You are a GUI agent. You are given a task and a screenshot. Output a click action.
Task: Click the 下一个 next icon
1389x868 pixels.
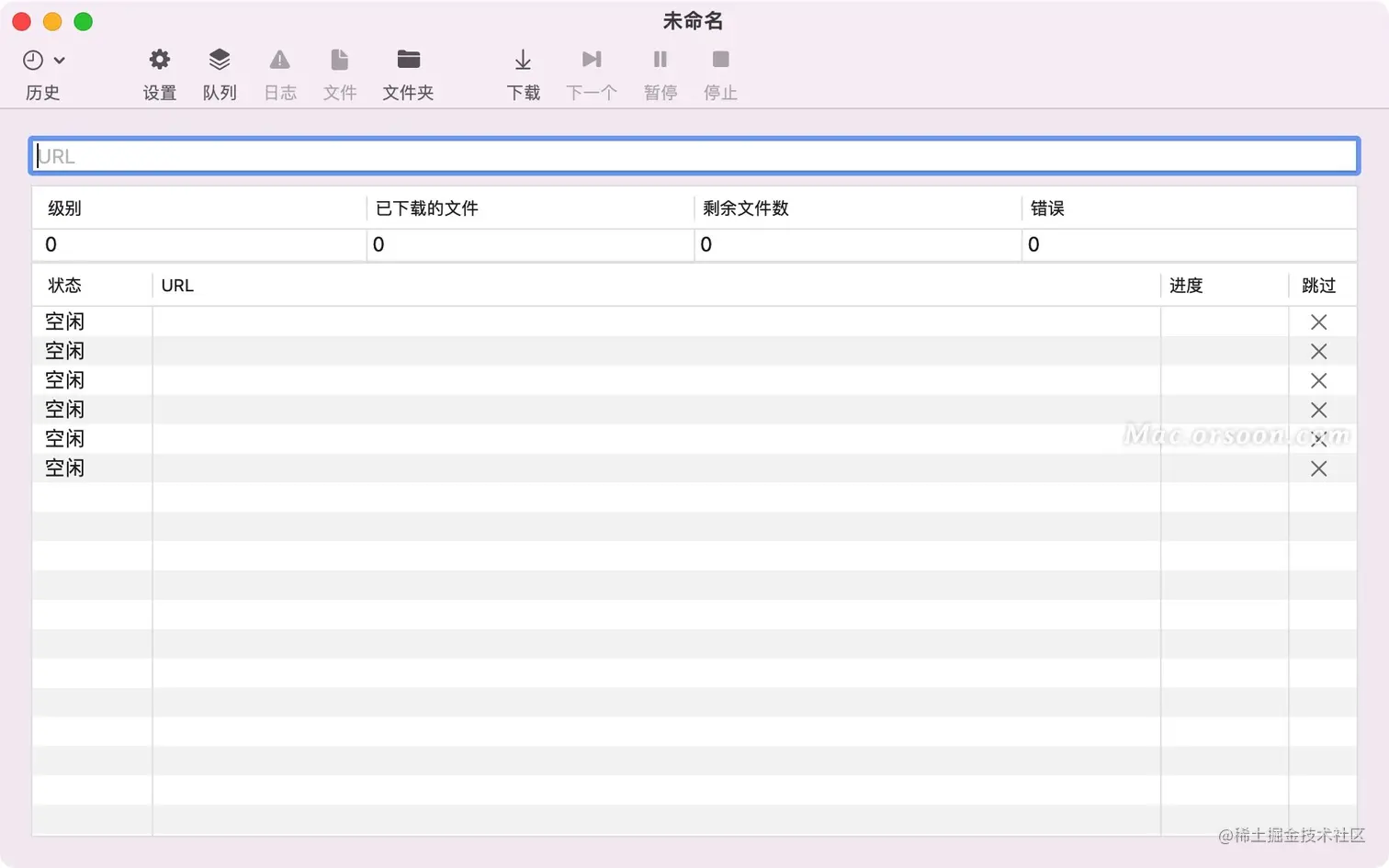[x=592, y=60]
